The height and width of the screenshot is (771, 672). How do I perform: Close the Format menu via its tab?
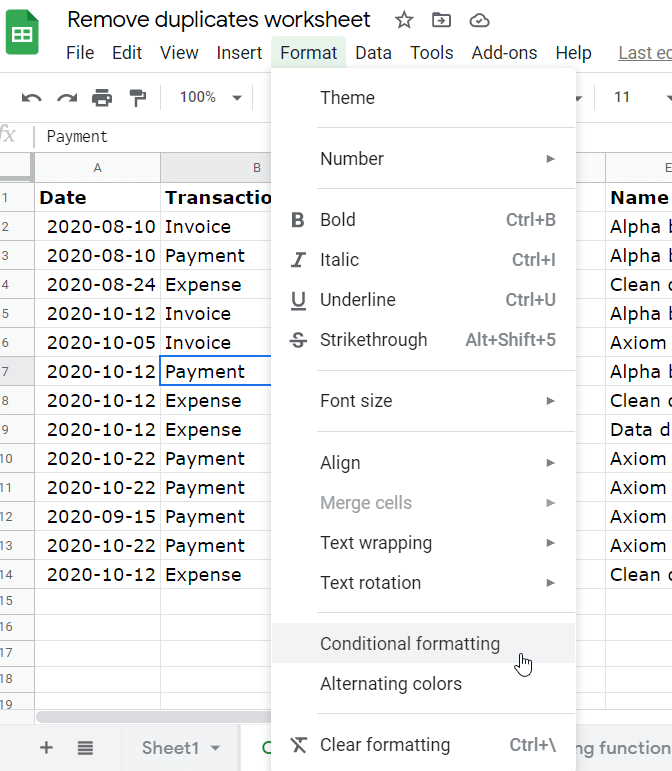click(x=308, y=53)
